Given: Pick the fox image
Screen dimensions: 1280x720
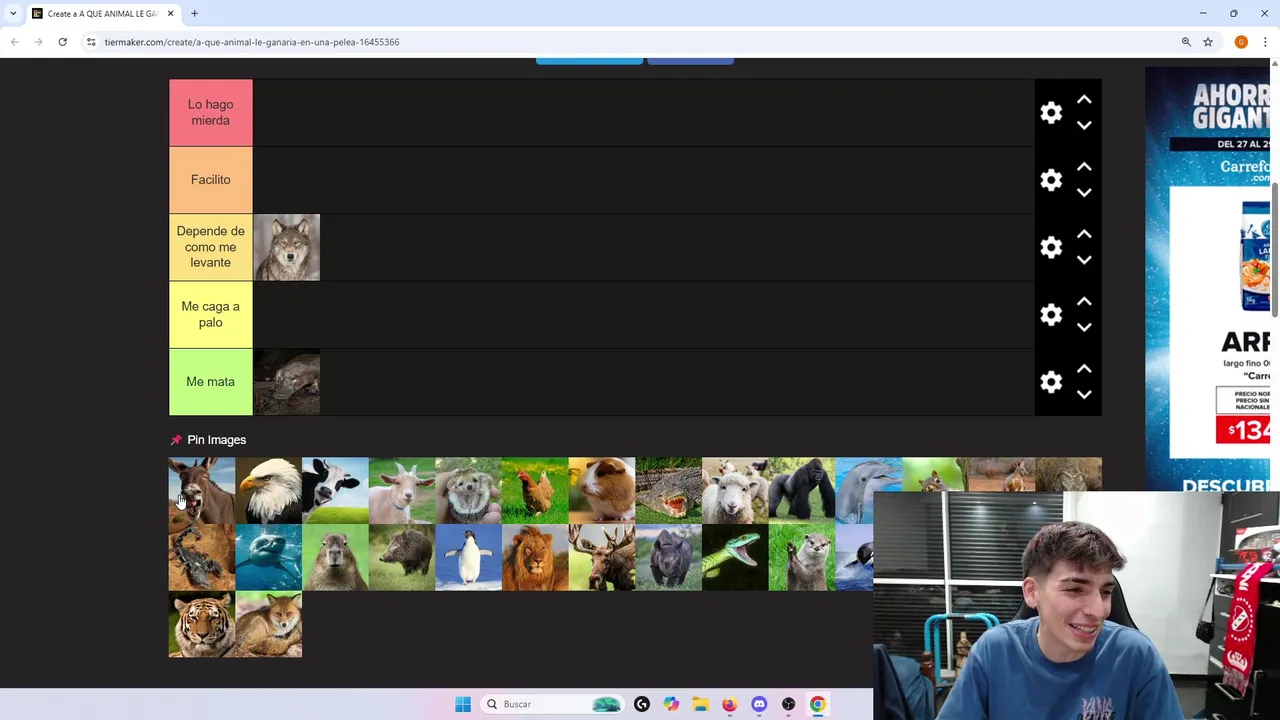Looking at the screenshot, I should coord(268,625).
